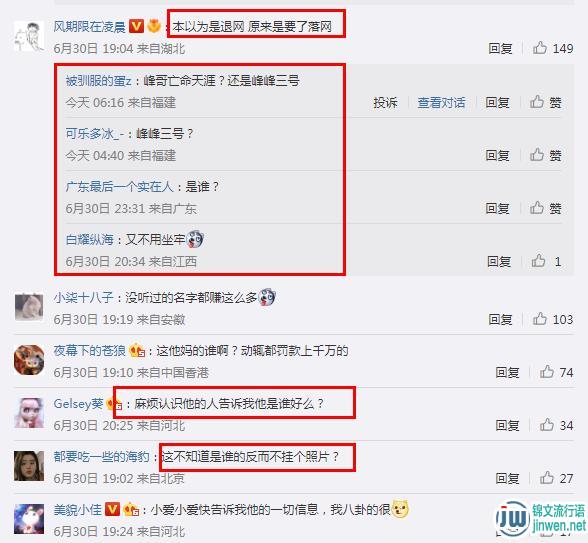The image size is (588, 543).
Task: Click 查看对话 link in first reply
Action: tap(441, 102)
